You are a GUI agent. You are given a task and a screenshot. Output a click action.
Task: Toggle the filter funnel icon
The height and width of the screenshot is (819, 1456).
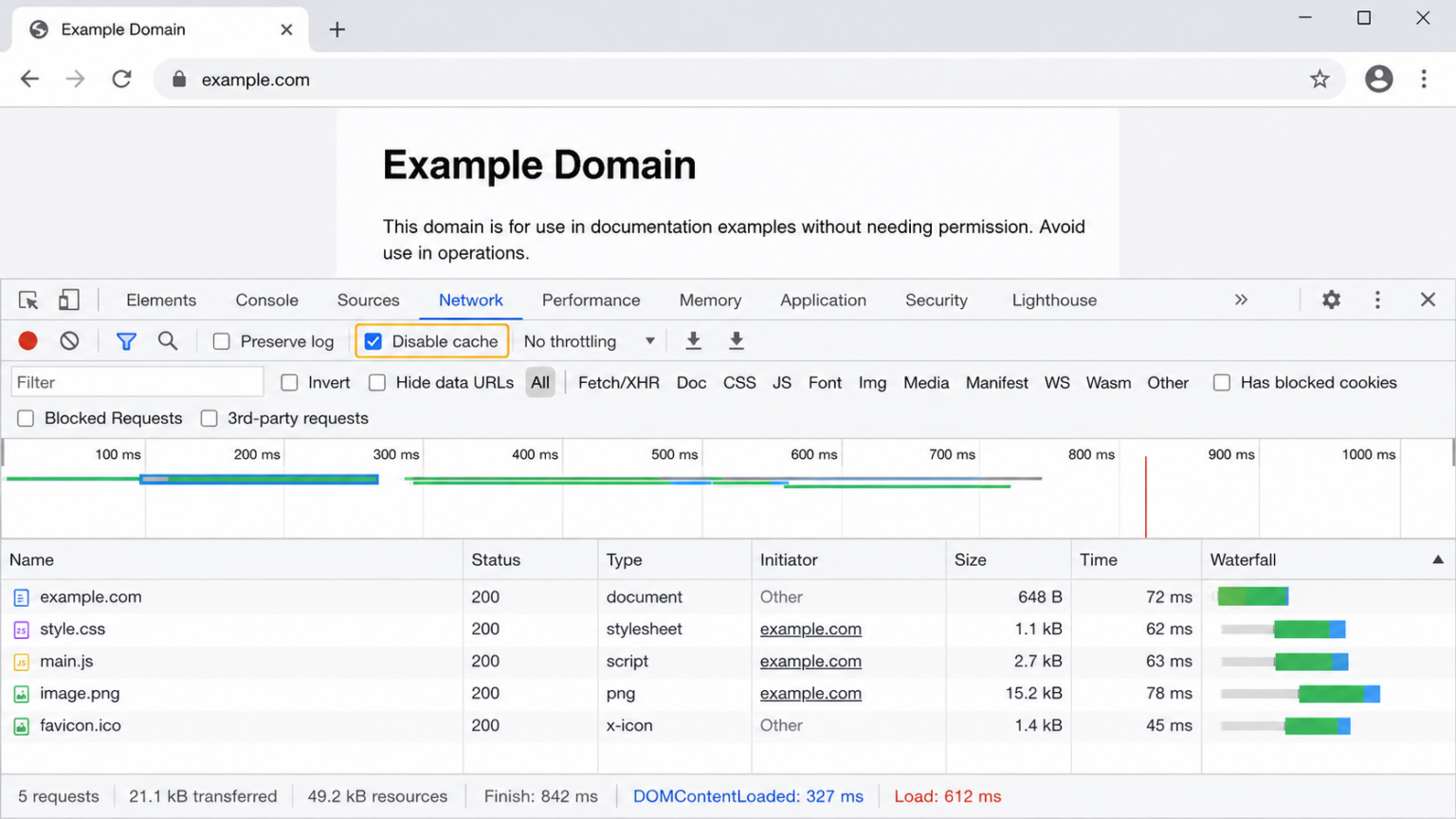point(126,341)
